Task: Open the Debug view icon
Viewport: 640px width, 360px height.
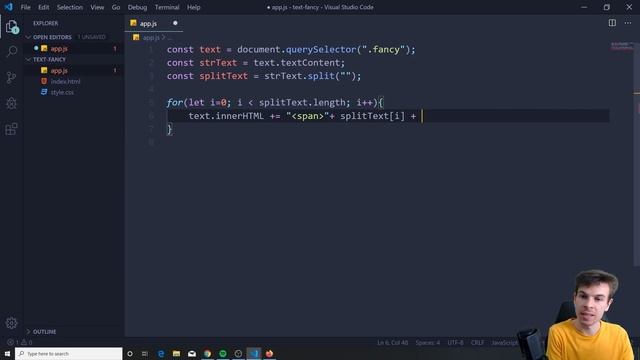Action: (11, 103)
